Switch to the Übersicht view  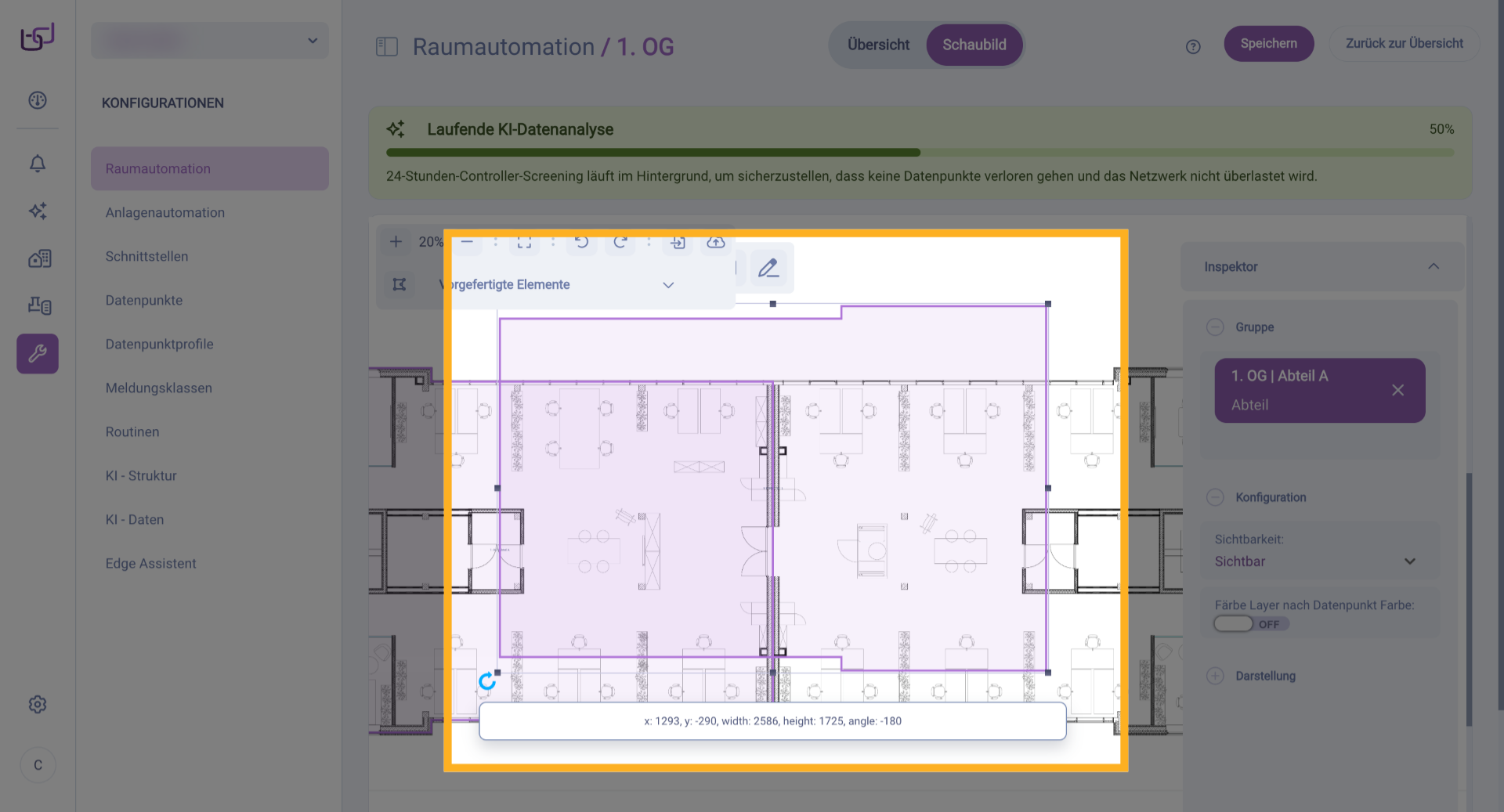coord(878,45)
